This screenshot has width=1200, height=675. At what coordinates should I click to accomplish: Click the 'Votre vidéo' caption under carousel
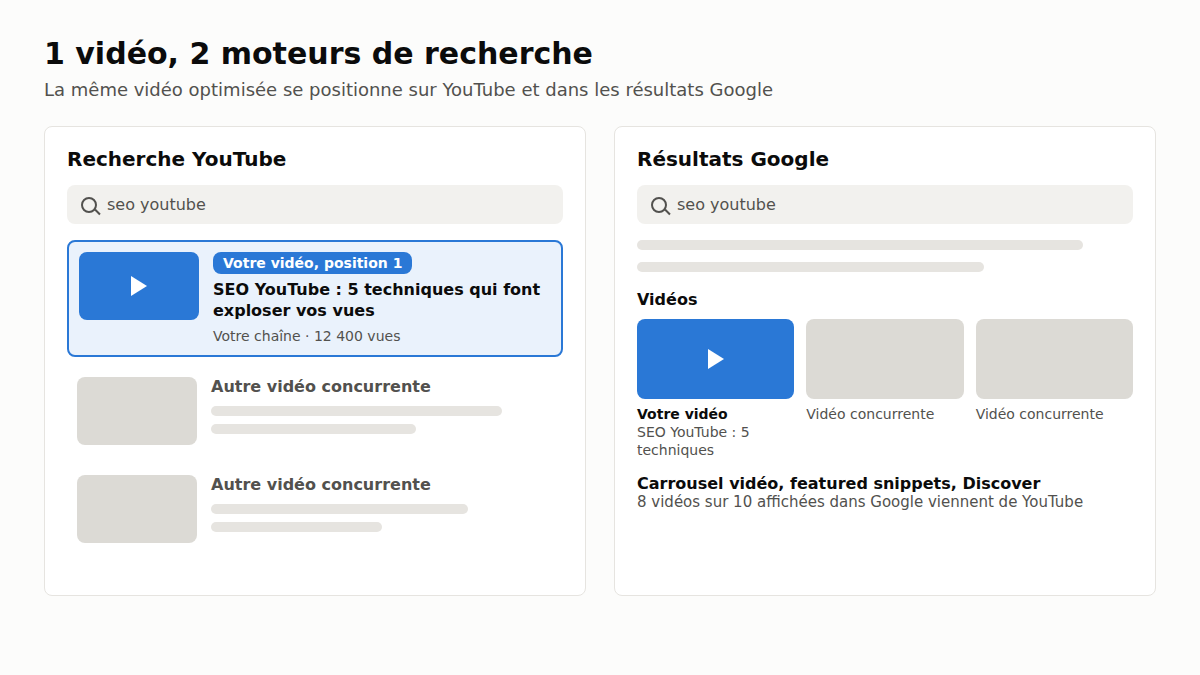pos(682,414)
